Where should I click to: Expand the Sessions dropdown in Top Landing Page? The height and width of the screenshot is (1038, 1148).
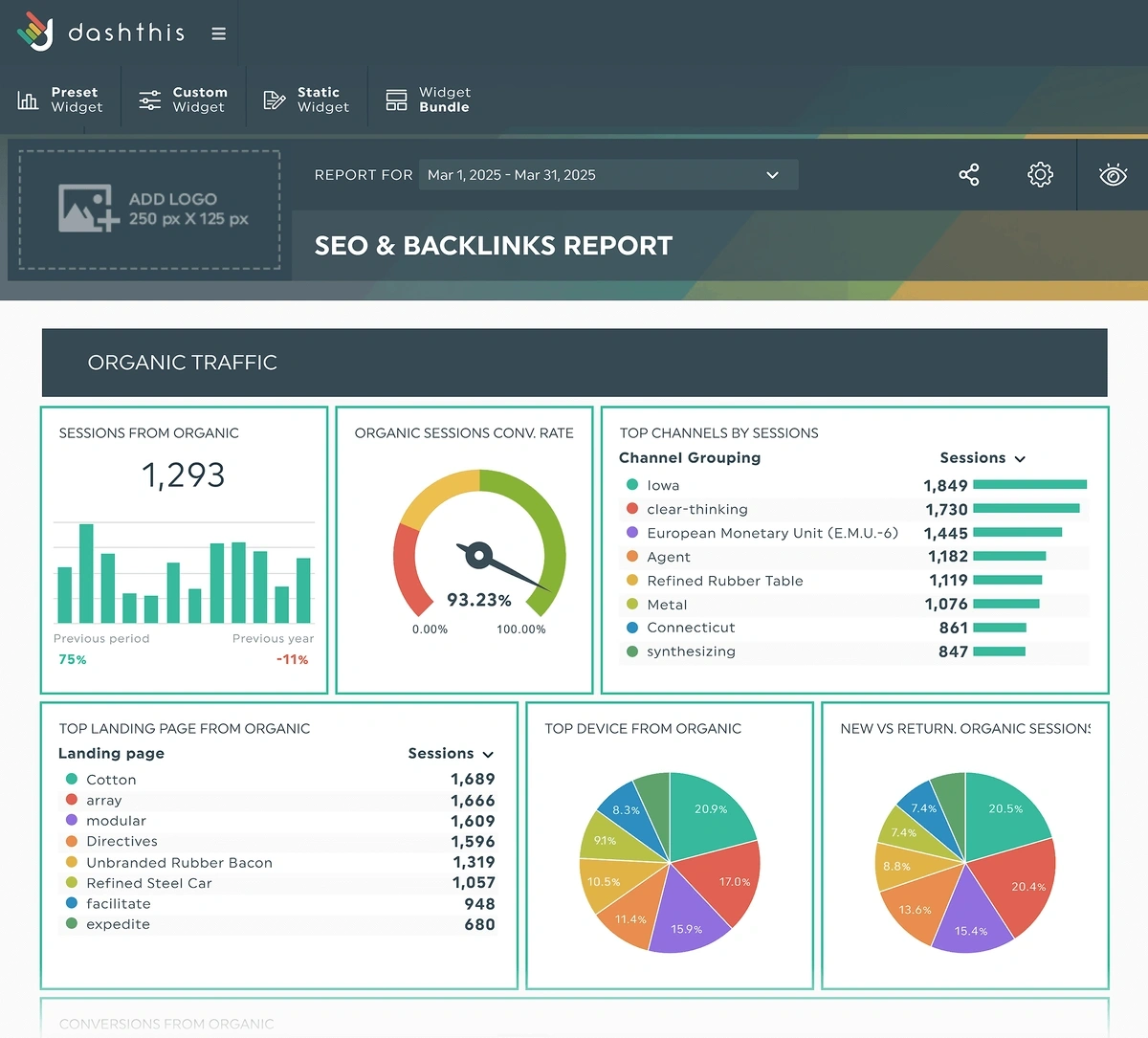(x=488, y=754)
